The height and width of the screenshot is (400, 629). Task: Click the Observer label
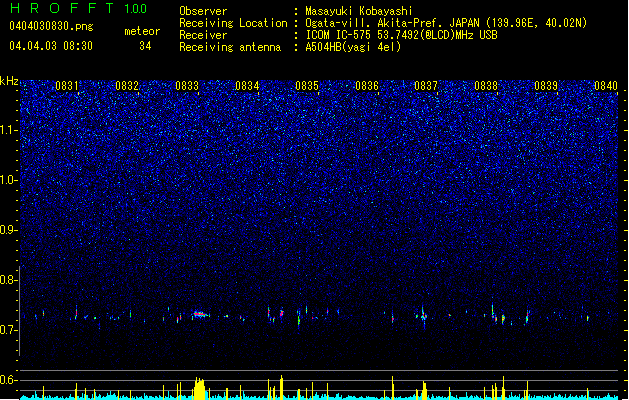pos(203,11)
